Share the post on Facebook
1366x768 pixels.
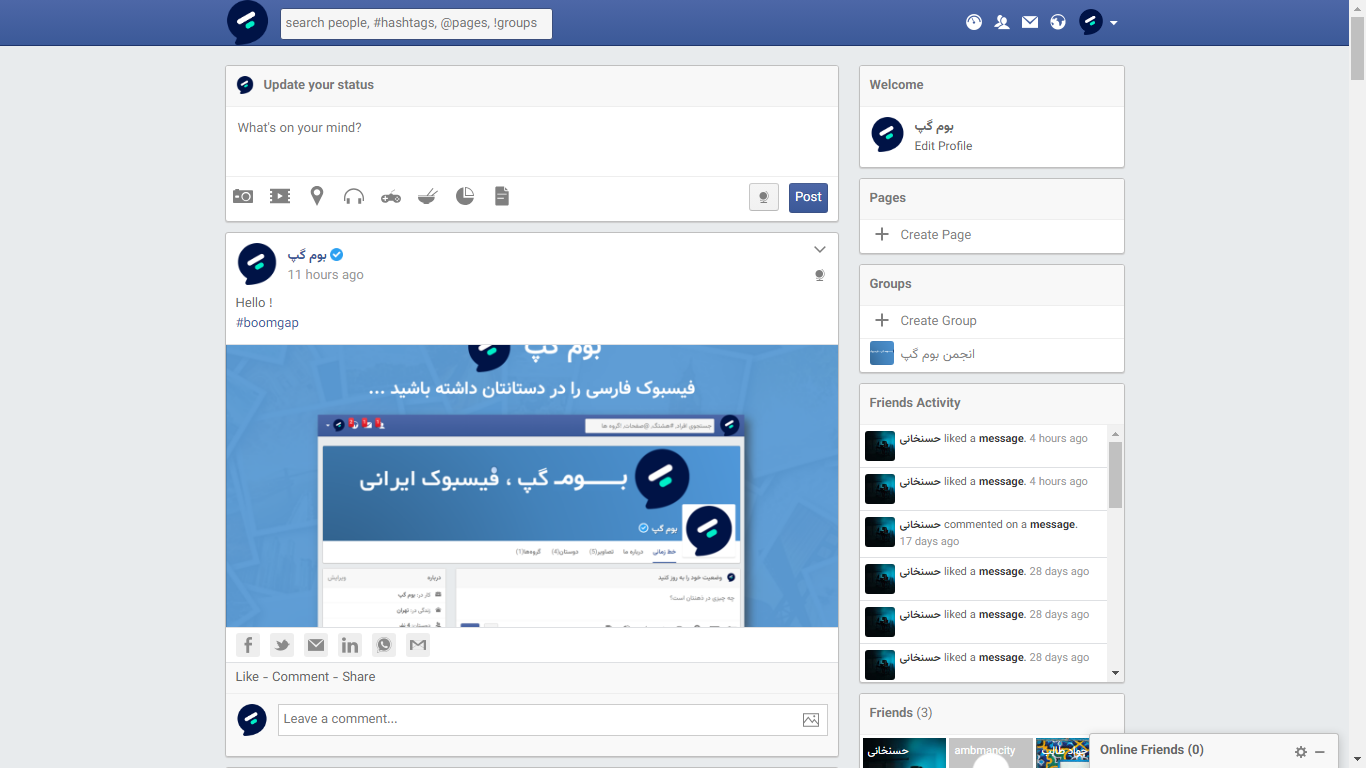[248, 645]
